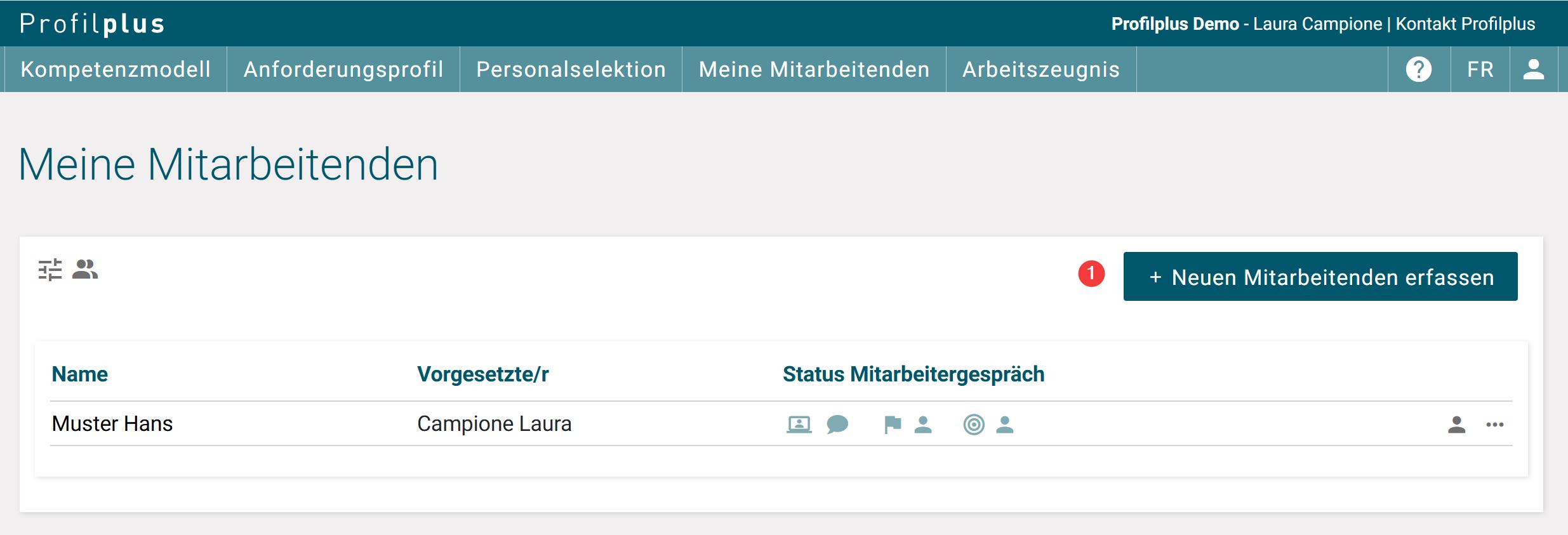
Task: Open the filter settings sliders icon
Action: coord(50,270)
